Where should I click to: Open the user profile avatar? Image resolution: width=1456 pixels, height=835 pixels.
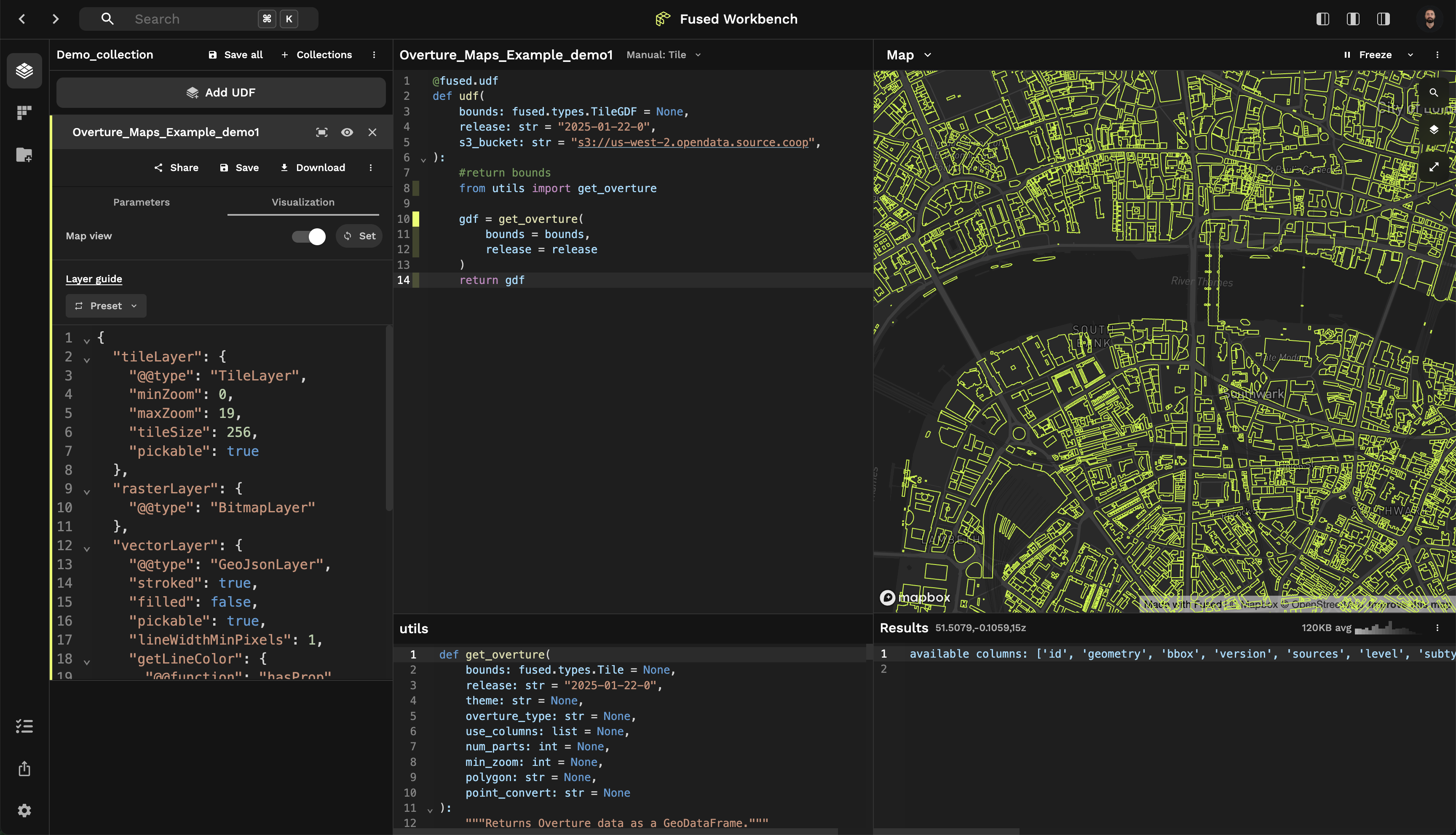(x=1429, y=19)
